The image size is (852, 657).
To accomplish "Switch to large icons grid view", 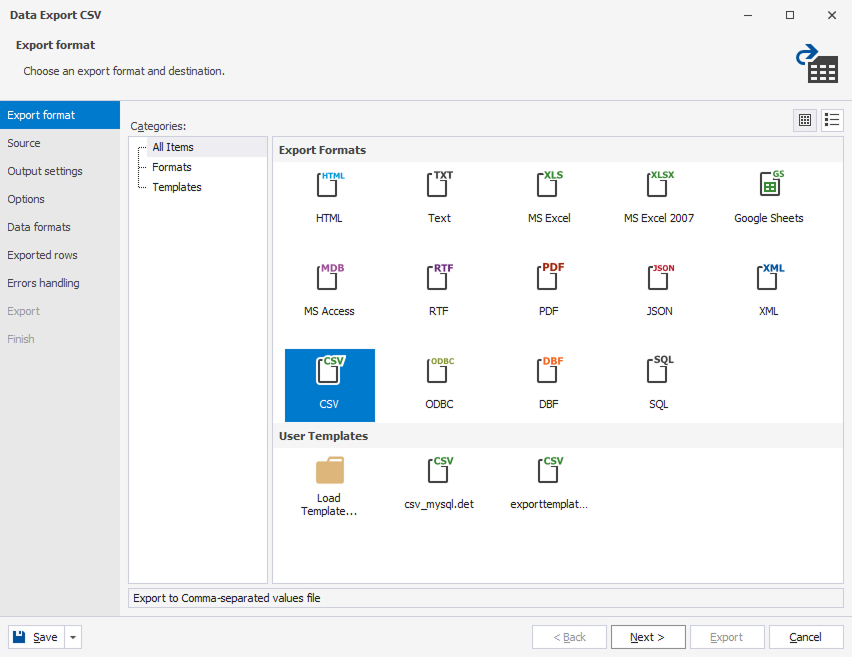I will pyautogui.click(x=805, y=120).
